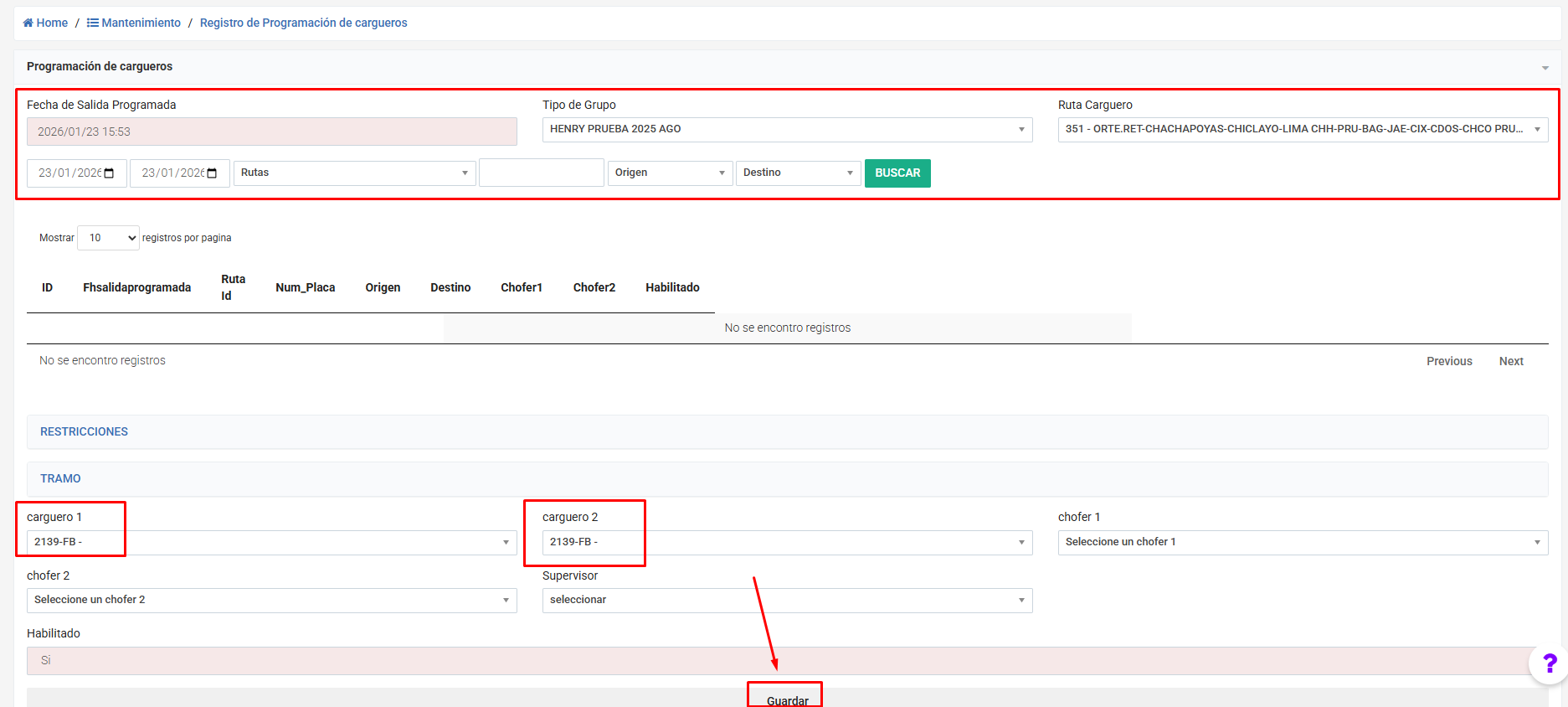Click the Guardar button
This screenshot has height=707, width=1568.
point(787,699)
